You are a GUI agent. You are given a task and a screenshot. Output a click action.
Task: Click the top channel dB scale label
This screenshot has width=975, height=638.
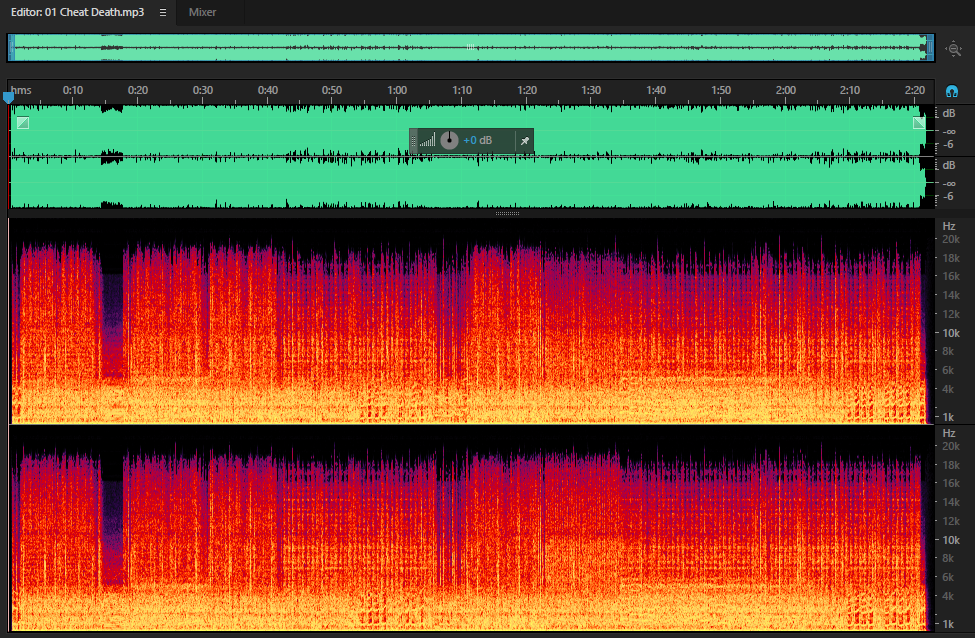click(x=948, y=113)
